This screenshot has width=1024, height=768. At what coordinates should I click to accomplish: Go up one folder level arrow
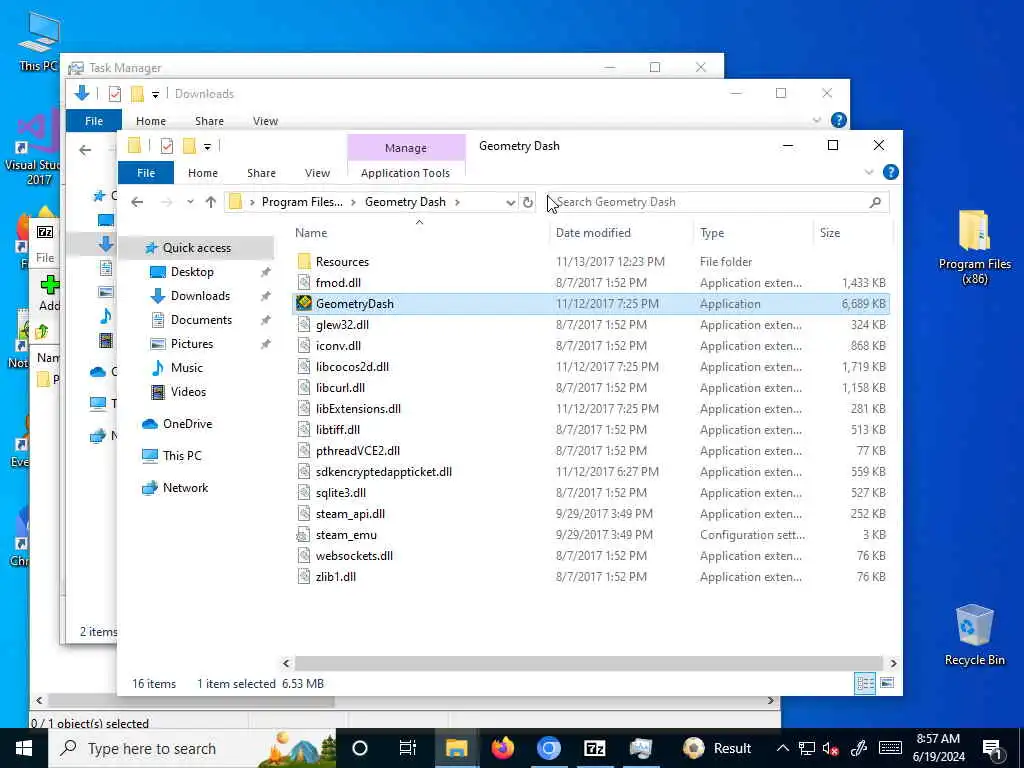click(x=210, y=202)
